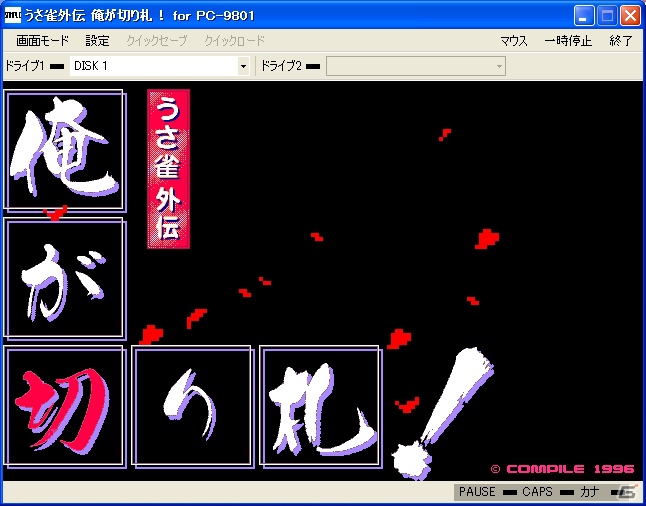Click the application icon in title bar
Screen dimensions: 646x506
(13, 16)
